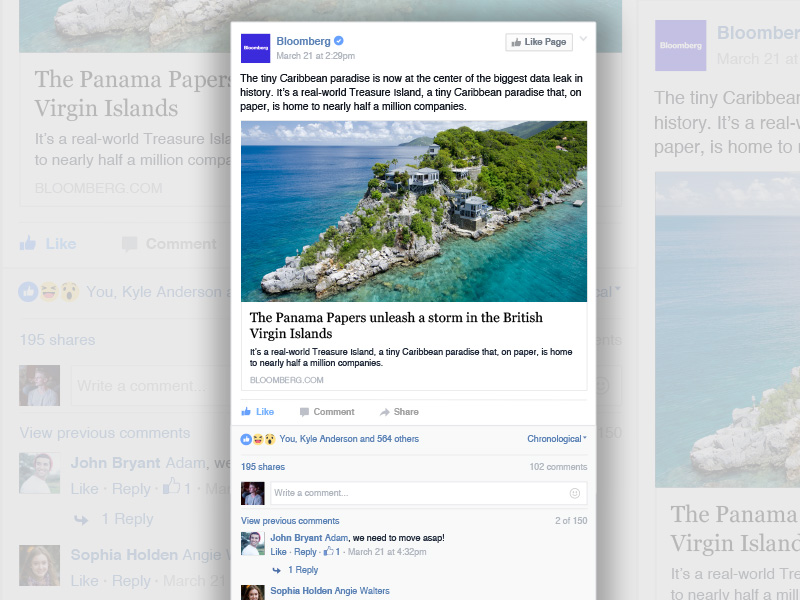Click the thumbs-up icon beside Like
The height and width of the screenshot is (600, 800).
click(x=246, y=411)
